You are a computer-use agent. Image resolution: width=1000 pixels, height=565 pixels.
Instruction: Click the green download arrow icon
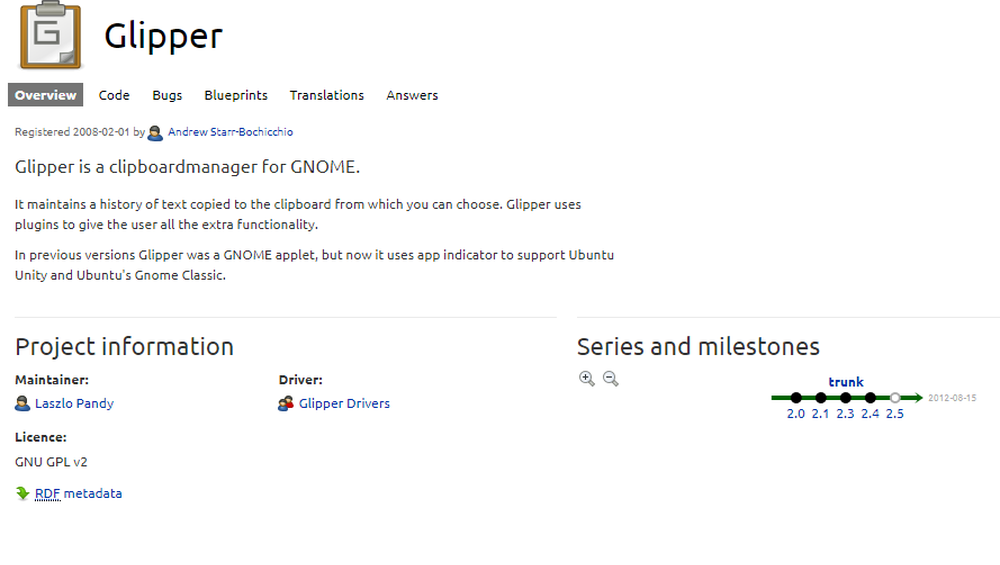(x=22, y=494)
